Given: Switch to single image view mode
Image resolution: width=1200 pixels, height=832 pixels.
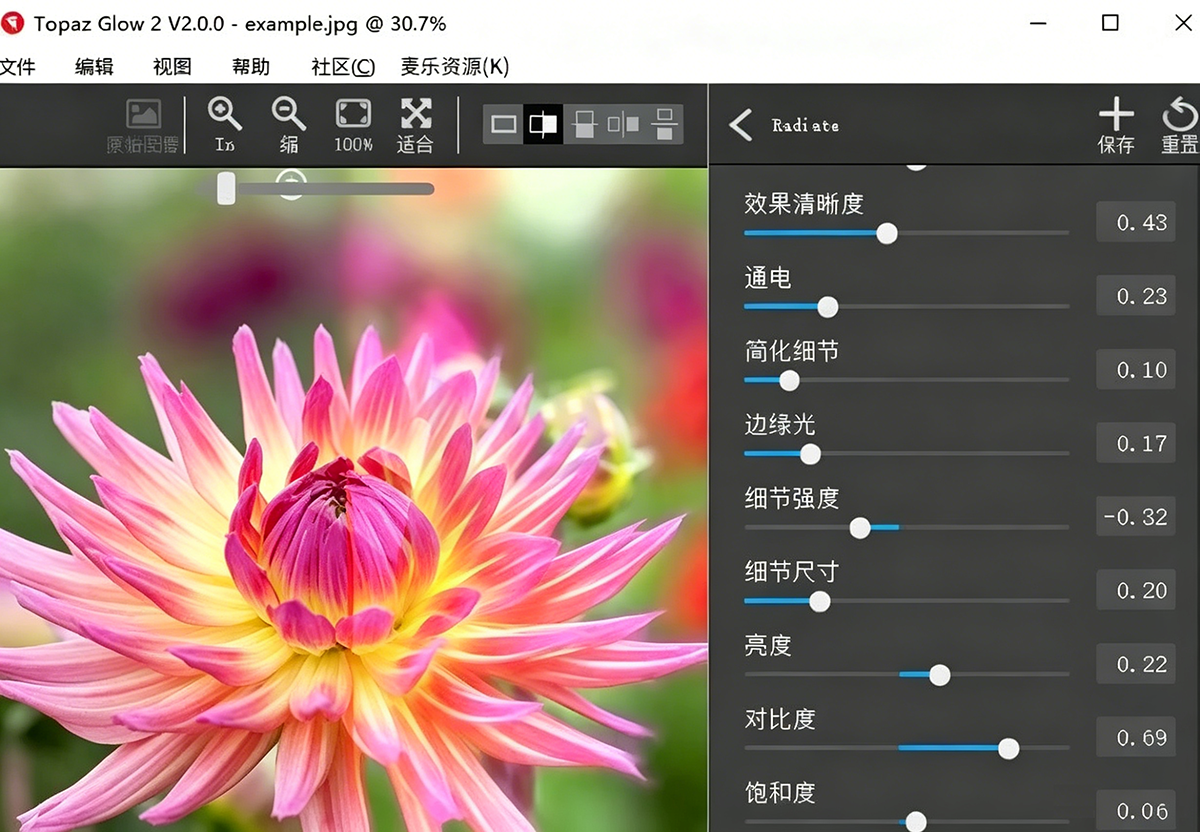Looking at the screenshot, I should click(504, 125).
